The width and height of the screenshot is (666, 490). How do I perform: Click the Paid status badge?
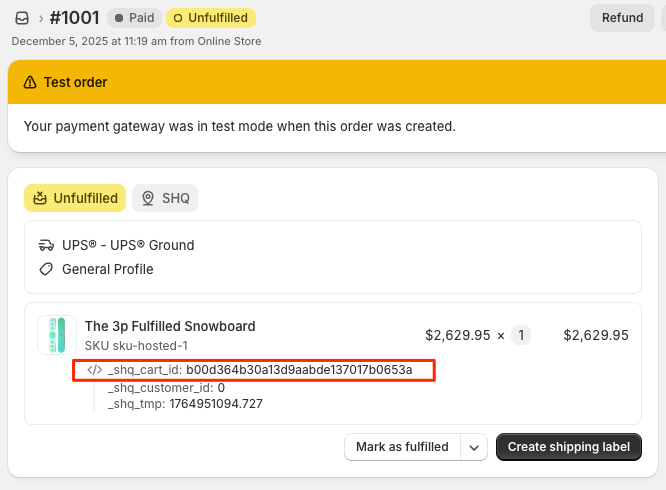(x=133, y=18)
